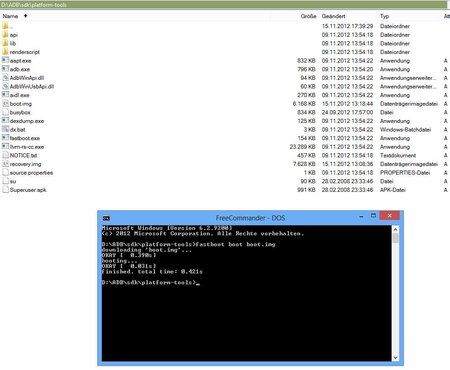
Task: Click the AdbWinApi.dll file icon
Action: 5,78
